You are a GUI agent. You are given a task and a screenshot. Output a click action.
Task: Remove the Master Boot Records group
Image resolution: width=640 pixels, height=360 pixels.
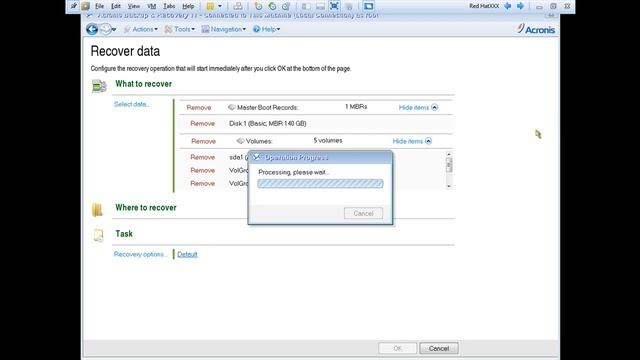coord(199,108)
